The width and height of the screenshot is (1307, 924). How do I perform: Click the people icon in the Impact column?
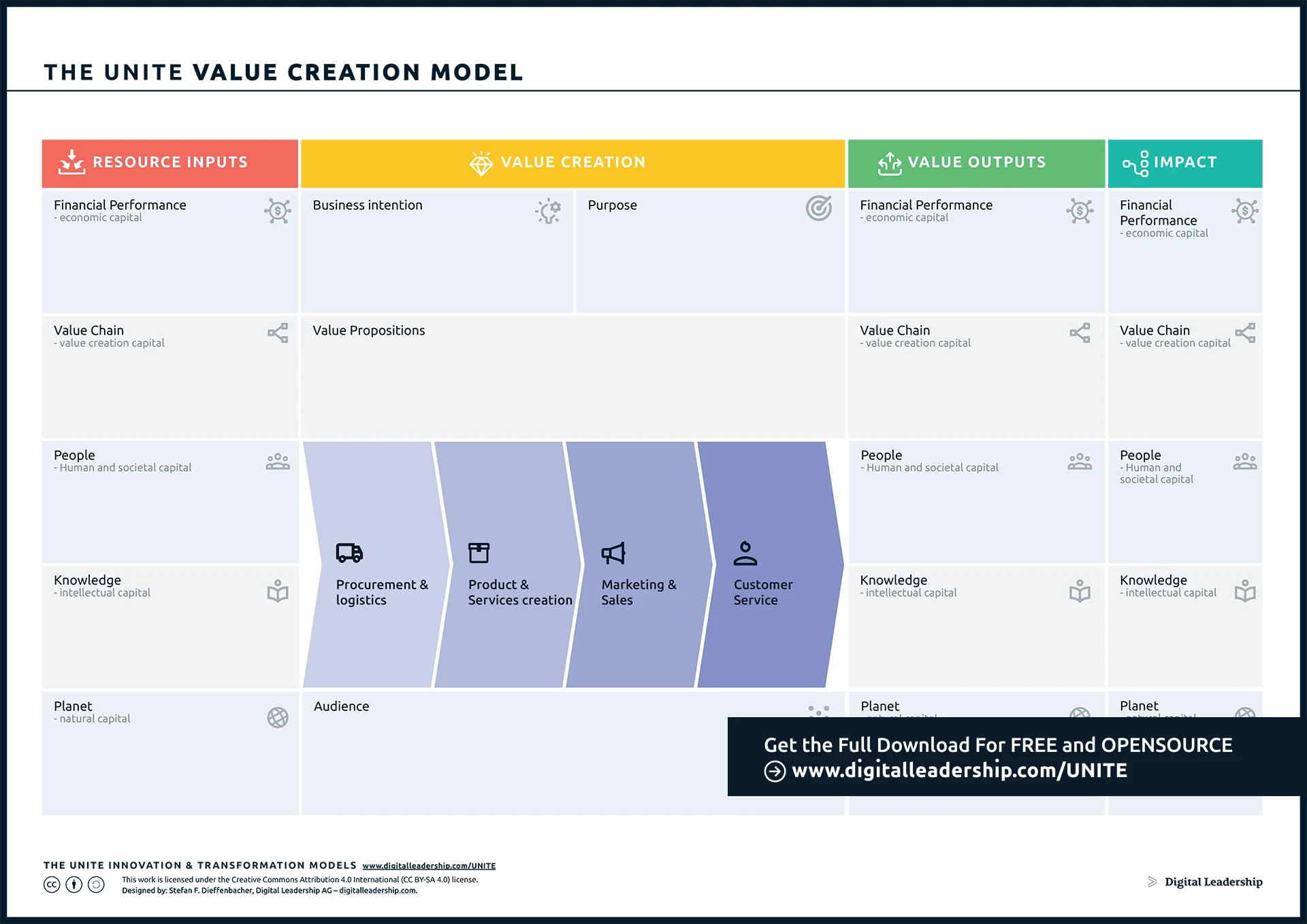point(1246,461)
